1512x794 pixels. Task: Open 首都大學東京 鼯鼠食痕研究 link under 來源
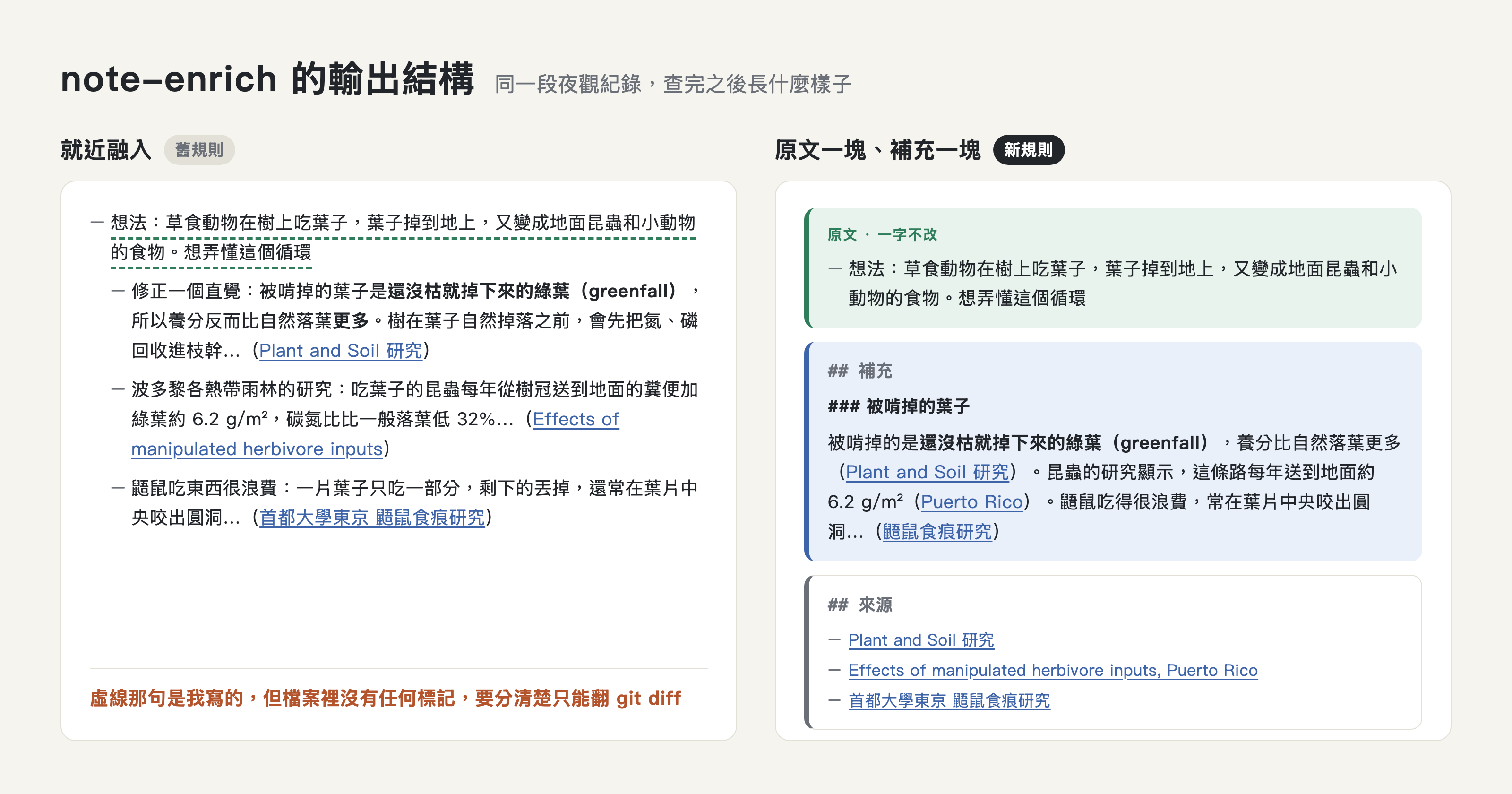(x=949, y=700)
